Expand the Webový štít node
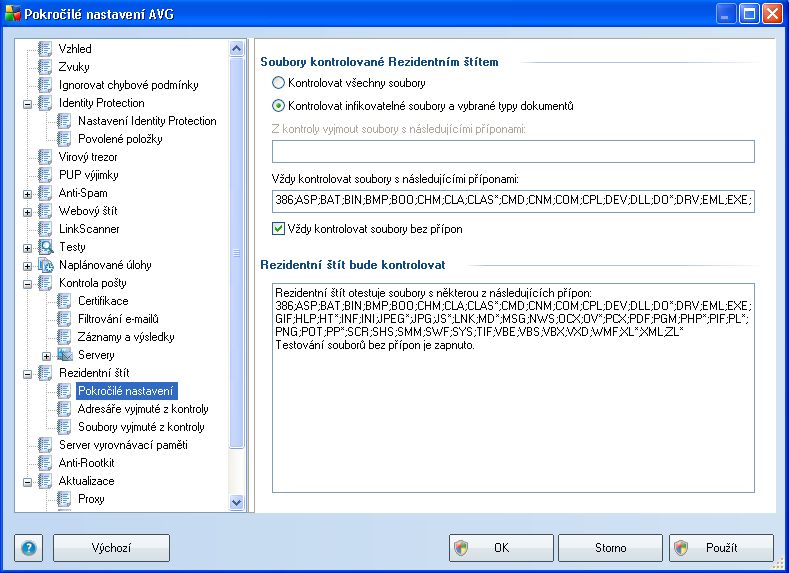The image size is (789, 573). [27, 212]
